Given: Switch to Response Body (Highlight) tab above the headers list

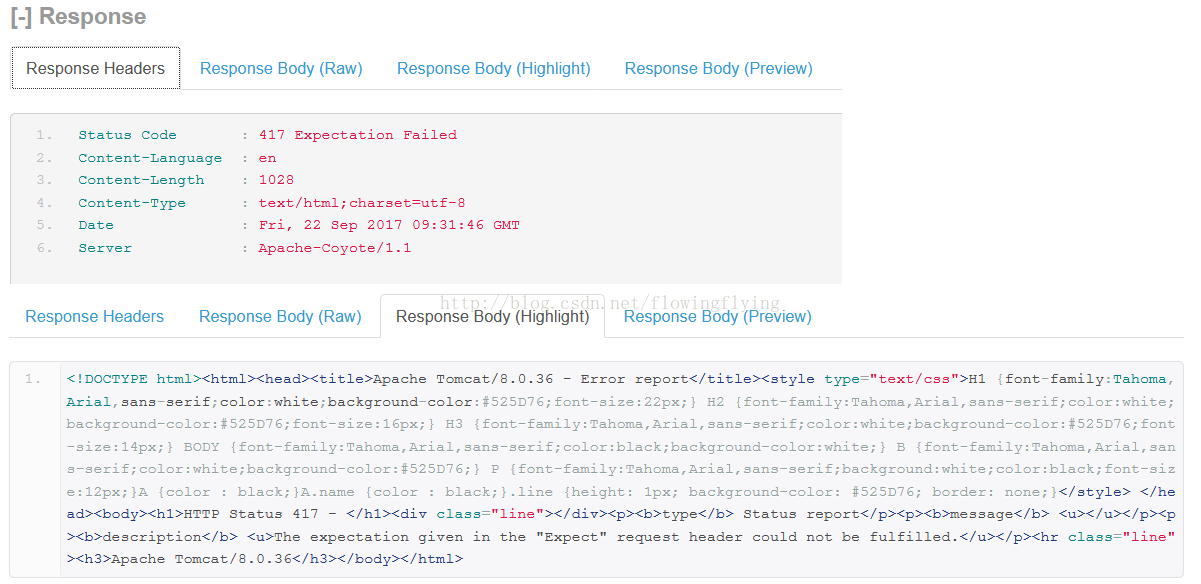Looking at the screenshot, I should tap(494, 68).
